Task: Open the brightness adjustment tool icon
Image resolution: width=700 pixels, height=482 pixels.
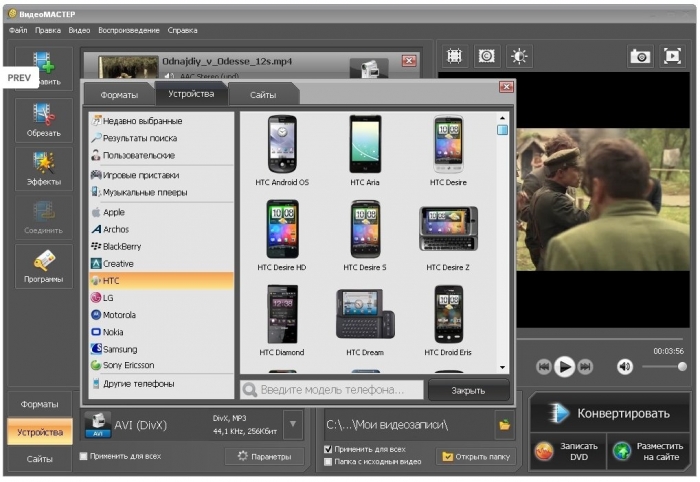Action: [519, 56]
